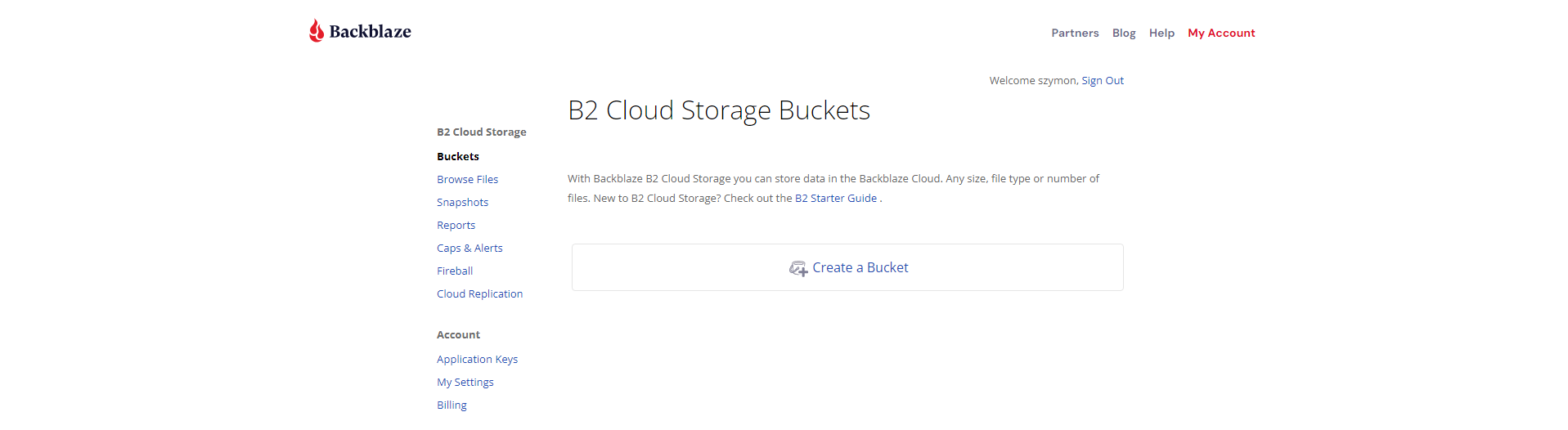Click the Backblaze wordmark text

[x=370, y=32]
